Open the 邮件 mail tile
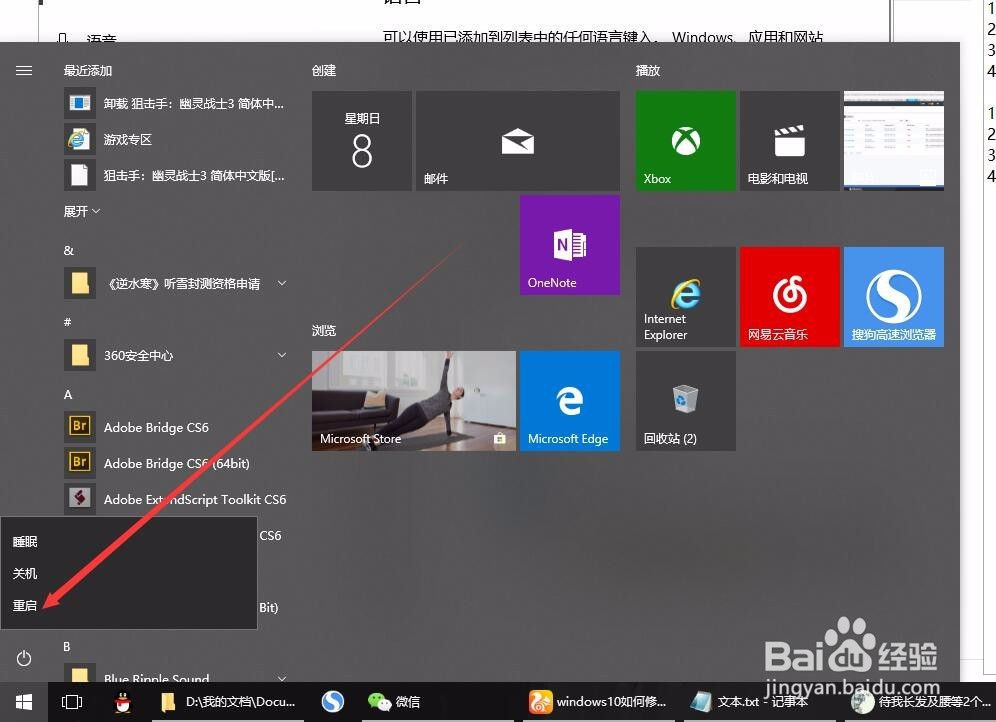Screen dimensions: 996x722 pos(518,140)
